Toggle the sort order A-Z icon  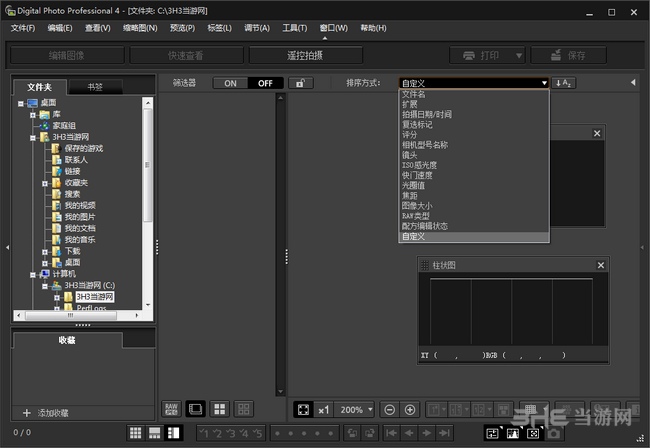[564, 83]
